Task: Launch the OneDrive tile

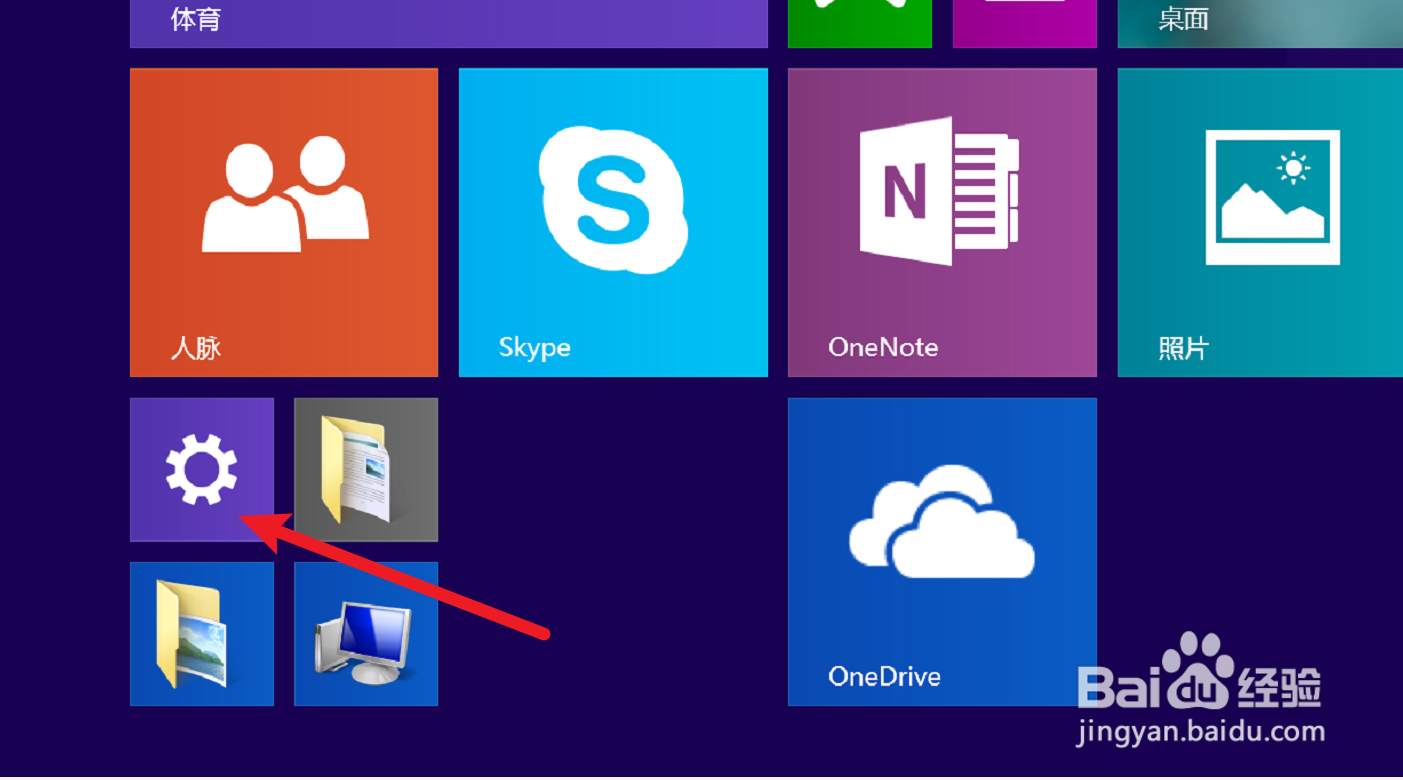Action: [x=942, y=552]
